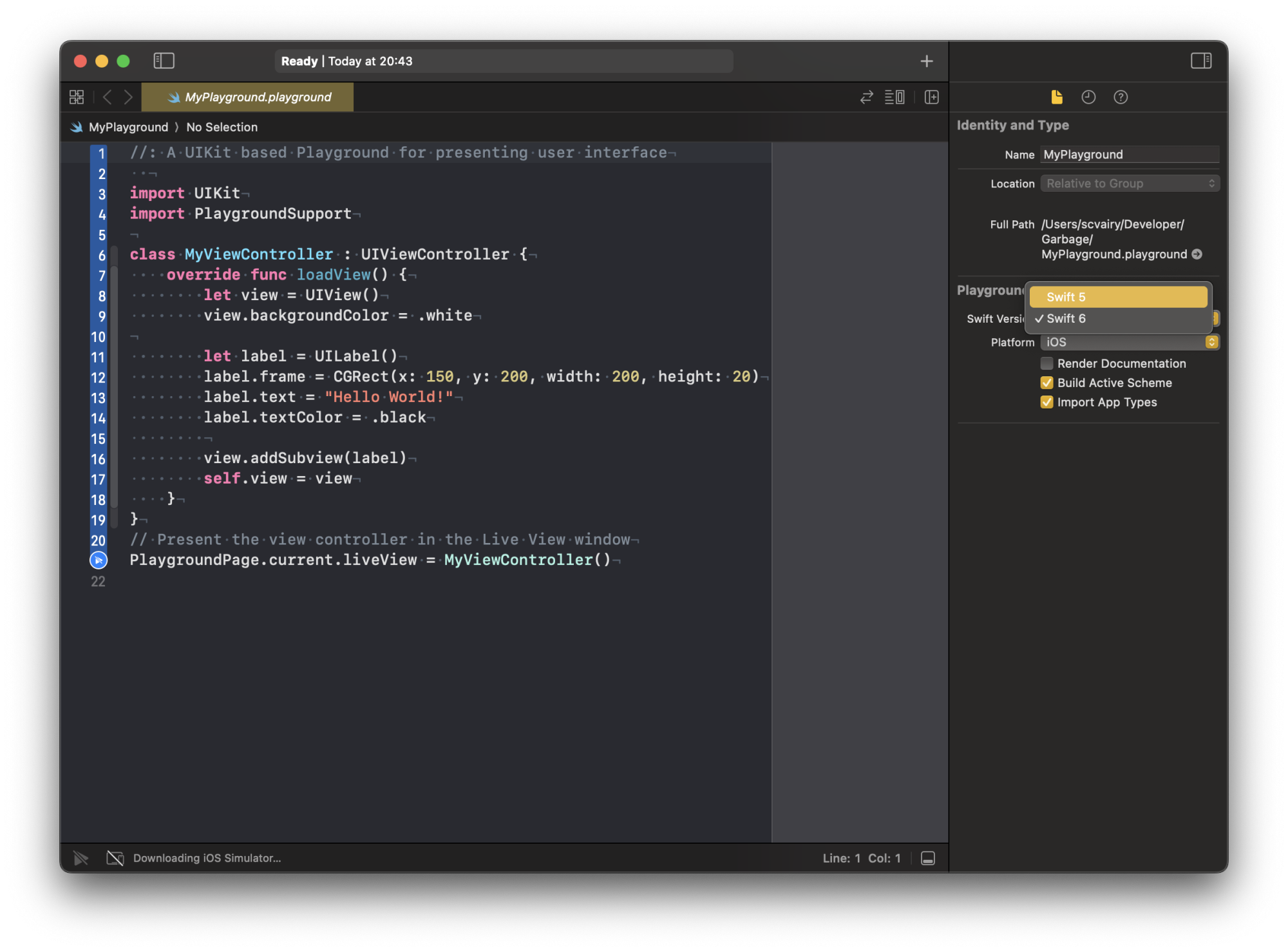The image size is (1288, 952).
Task: Click the Line 1 Col 1 indicator
Action: (x=861, y=858)
